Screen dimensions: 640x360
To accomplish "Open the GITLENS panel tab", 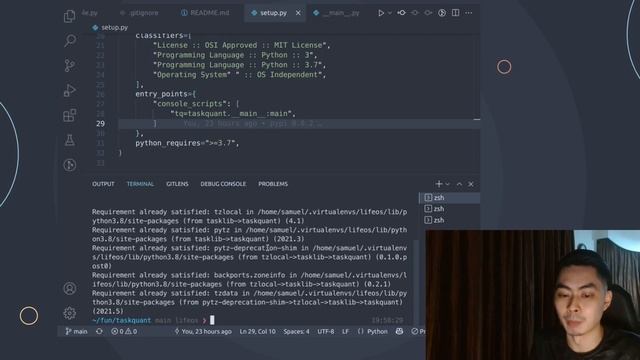I will [177, 184].
